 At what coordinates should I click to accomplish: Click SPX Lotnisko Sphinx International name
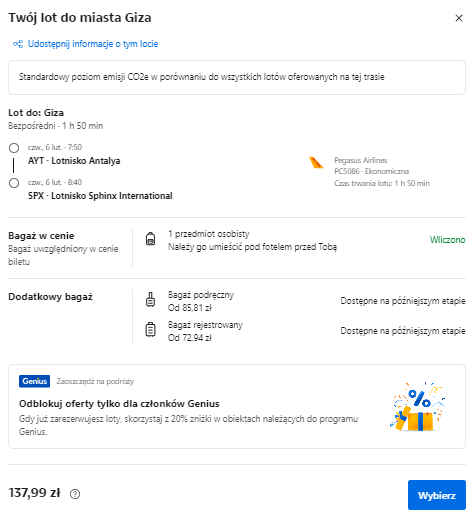pos(100,196)
